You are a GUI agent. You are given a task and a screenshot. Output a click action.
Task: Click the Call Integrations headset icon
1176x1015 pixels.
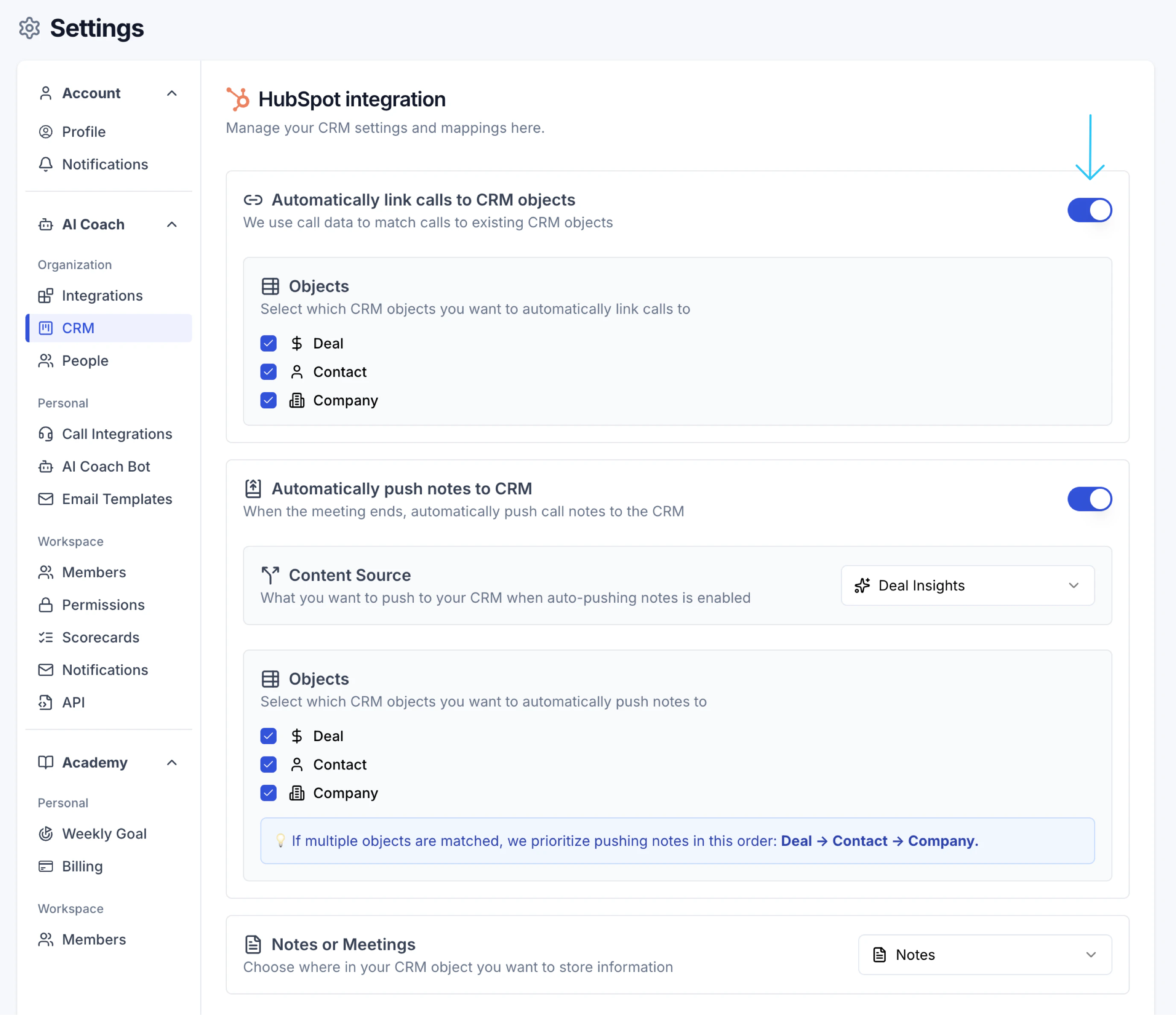[x=46, y=434]
